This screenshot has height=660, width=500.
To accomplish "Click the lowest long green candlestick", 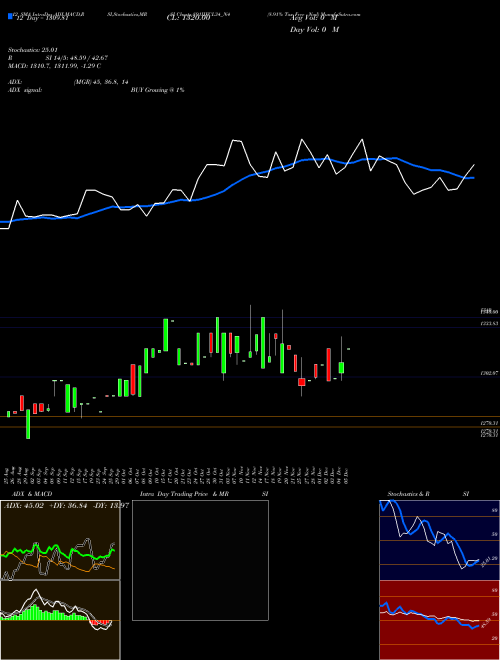I will [x=28, y=424].
